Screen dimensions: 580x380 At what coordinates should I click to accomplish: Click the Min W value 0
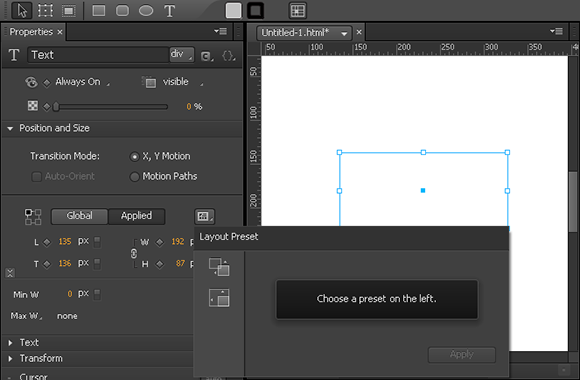pos(70,294)
